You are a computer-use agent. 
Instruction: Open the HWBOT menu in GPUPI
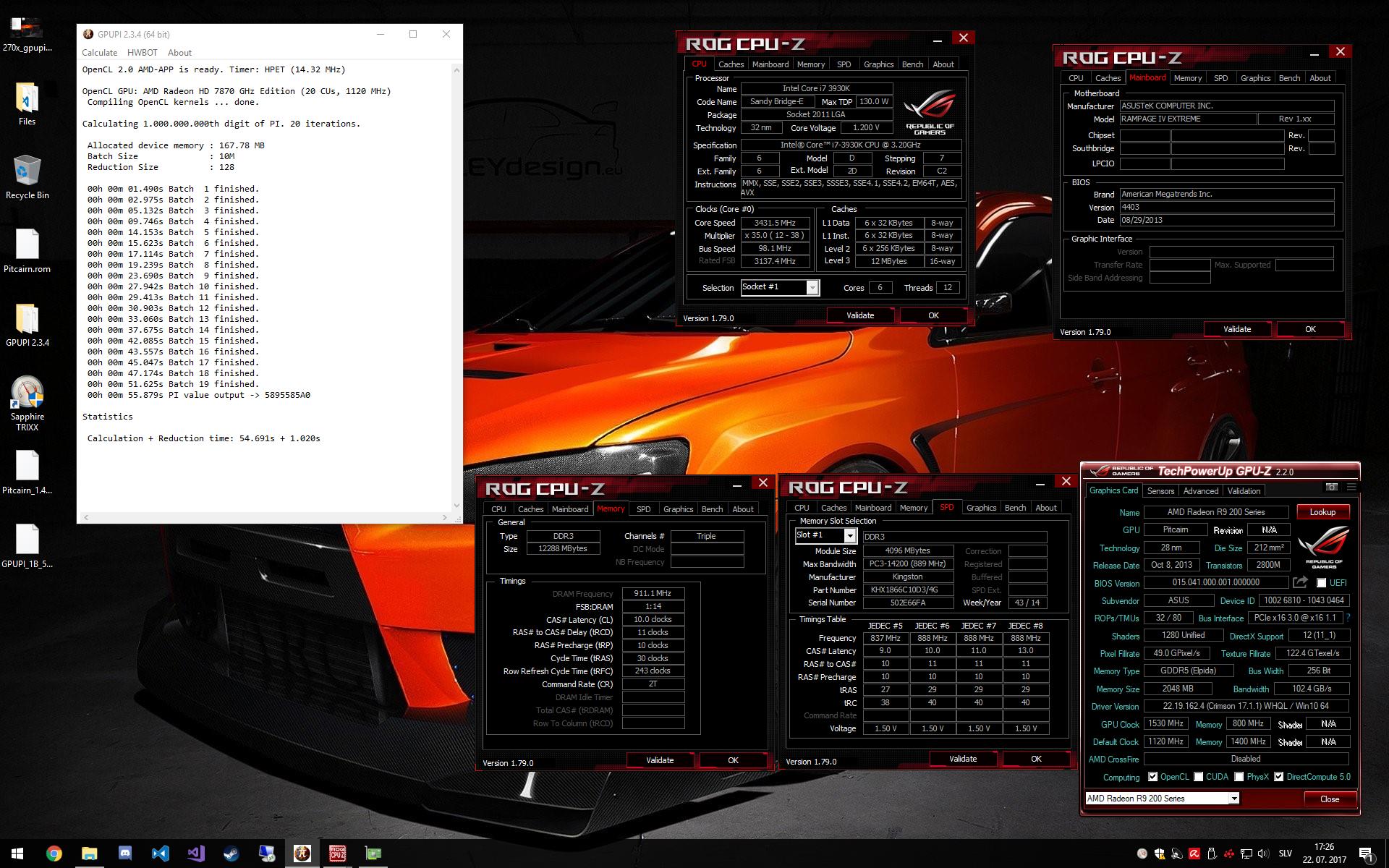[x=143, y=53]
